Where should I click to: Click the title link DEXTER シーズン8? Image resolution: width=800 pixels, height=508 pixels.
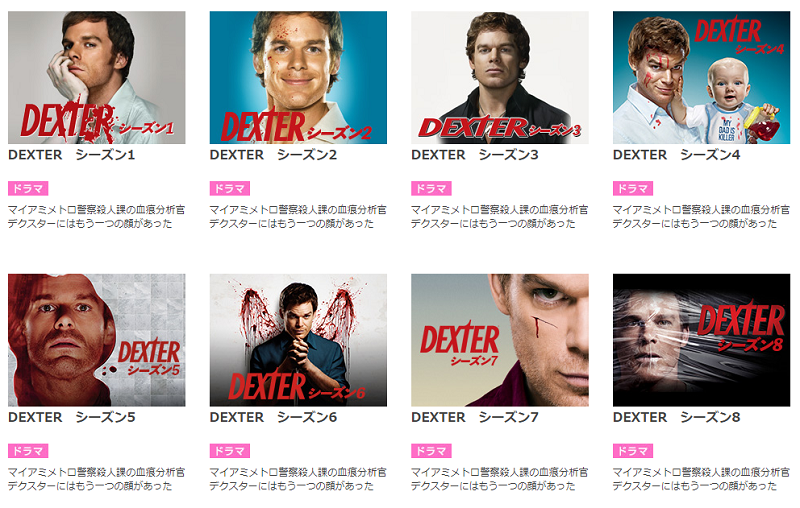point(677,418)
